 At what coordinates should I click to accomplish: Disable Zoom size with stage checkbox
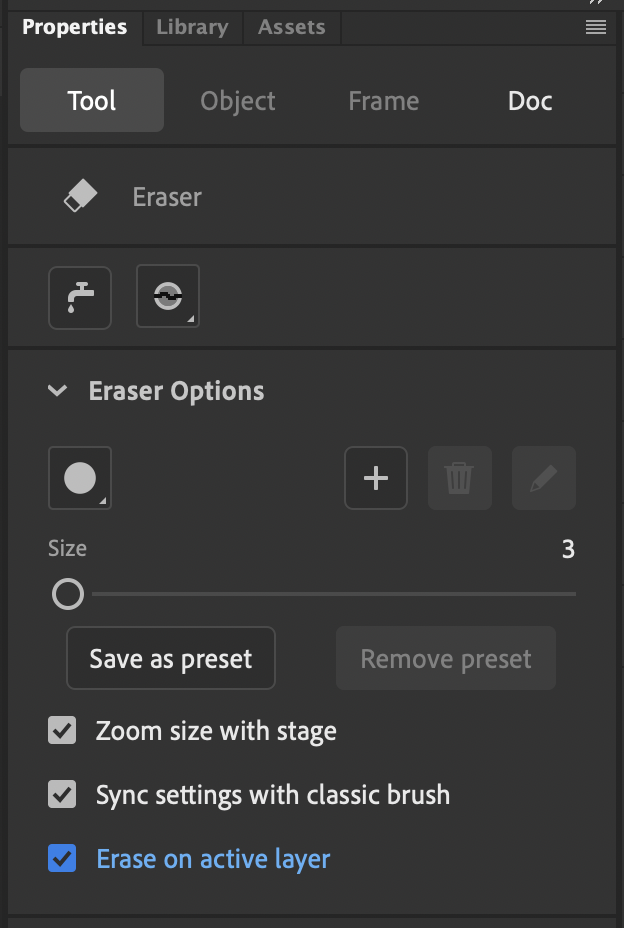pos(62,731)
